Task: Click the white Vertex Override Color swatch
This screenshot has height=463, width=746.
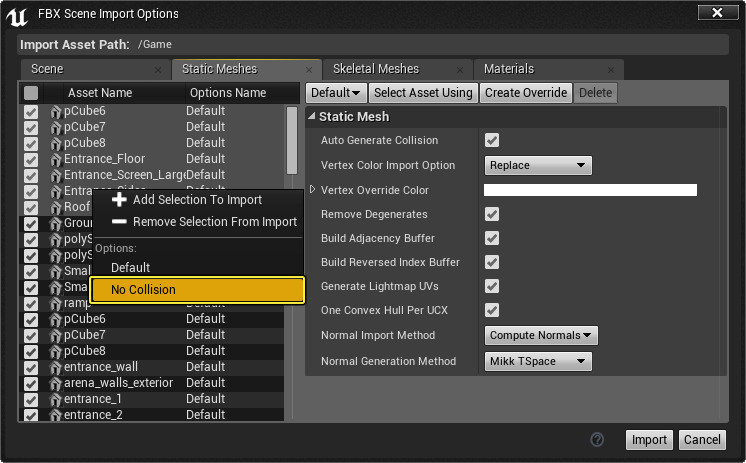Action: 590,190
